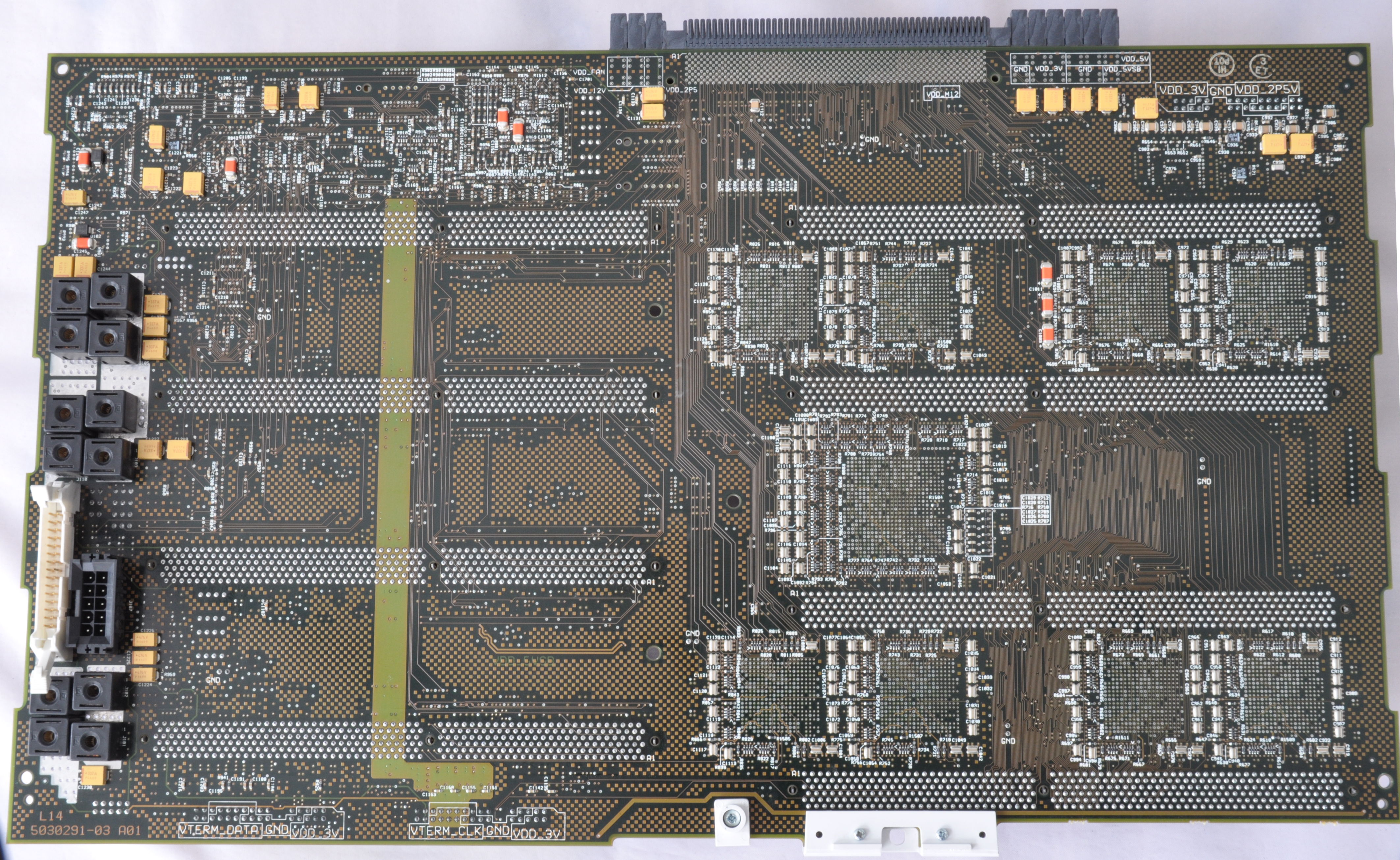Click the VDD_5V label in top-right table
This screenshot has height=860, width=1400.
click(1135, 59)
